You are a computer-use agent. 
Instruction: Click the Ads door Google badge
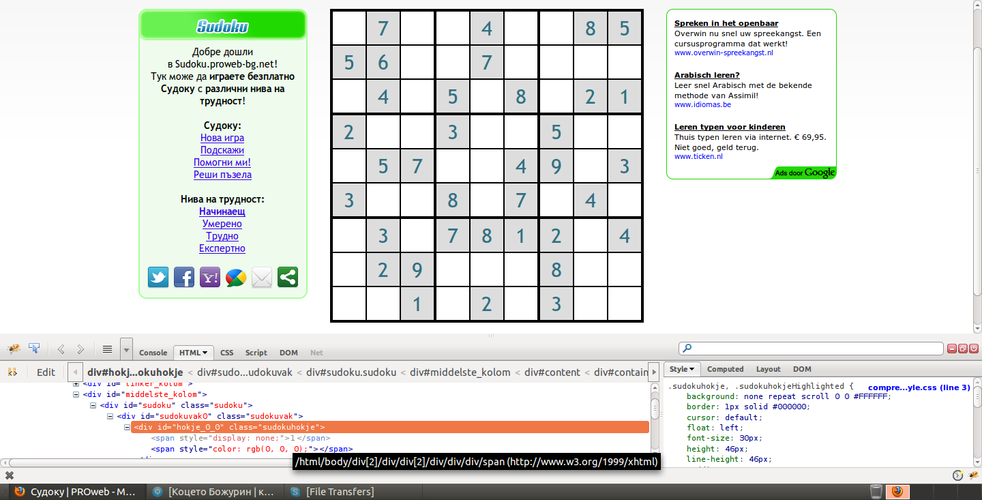(x=805, y=173)
